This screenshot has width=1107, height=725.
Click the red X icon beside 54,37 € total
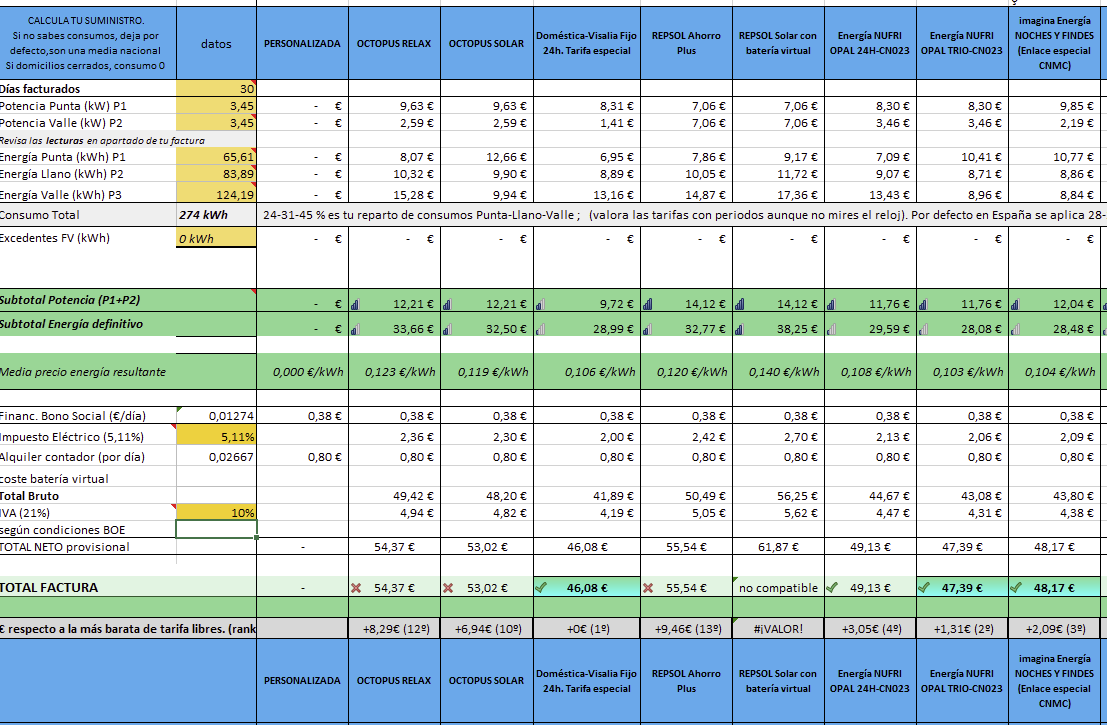356,587
